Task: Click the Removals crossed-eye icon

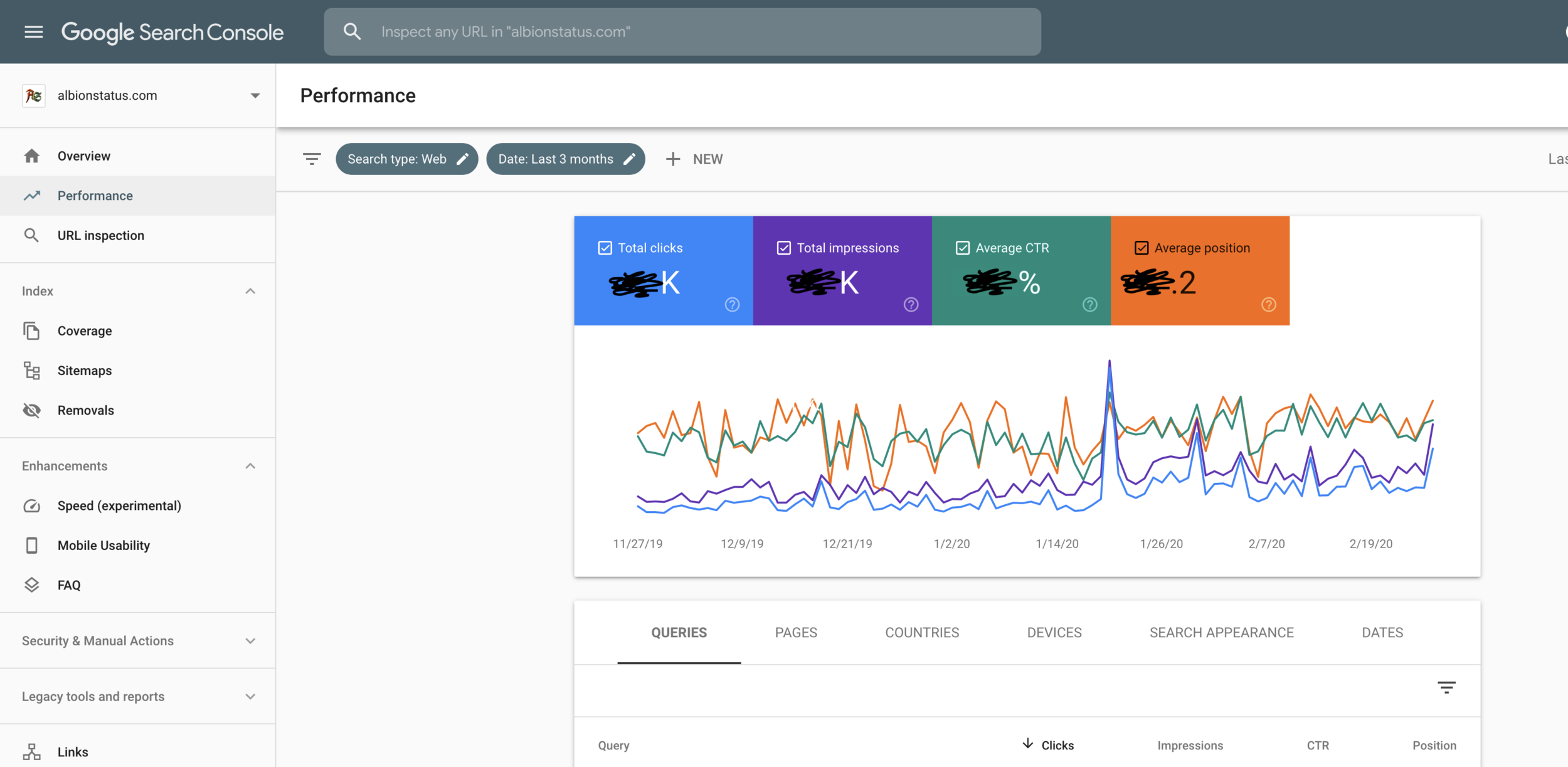Action: [32, 410]
